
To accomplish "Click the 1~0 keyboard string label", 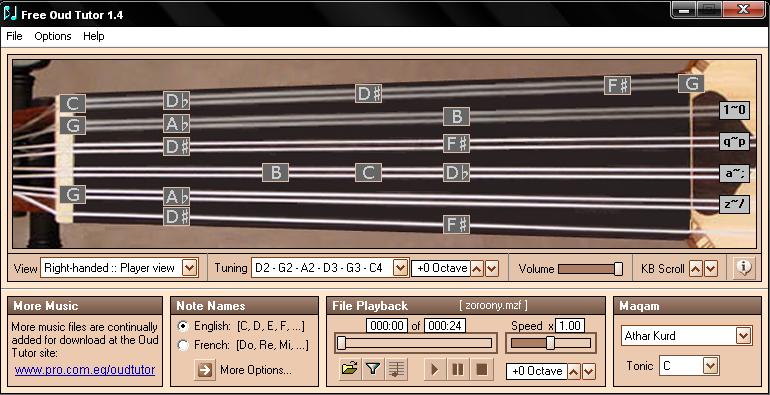I will [x=734, y=110].
